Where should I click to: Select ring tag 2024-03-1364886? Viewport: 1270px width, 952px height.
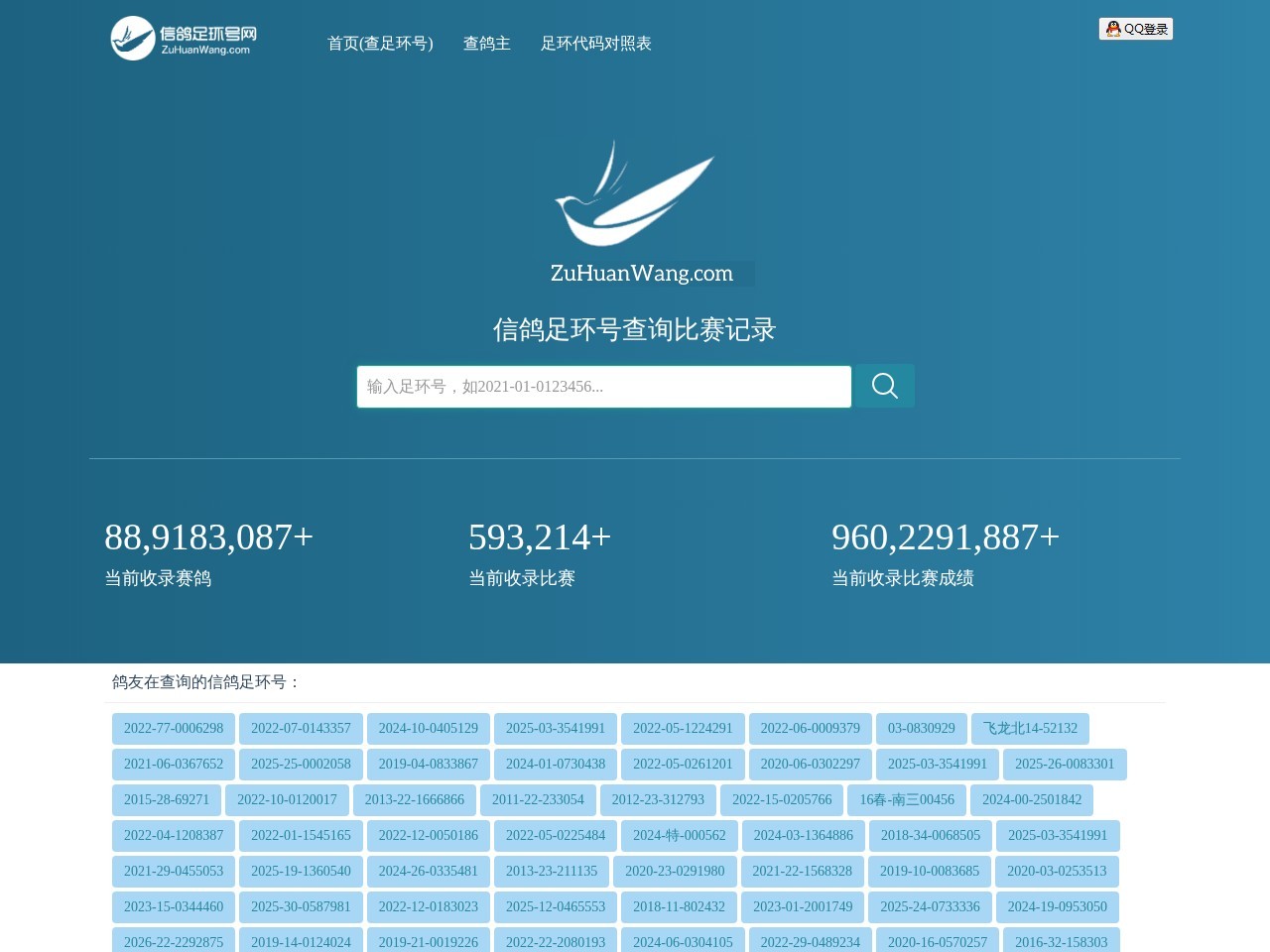click(804, 836)
